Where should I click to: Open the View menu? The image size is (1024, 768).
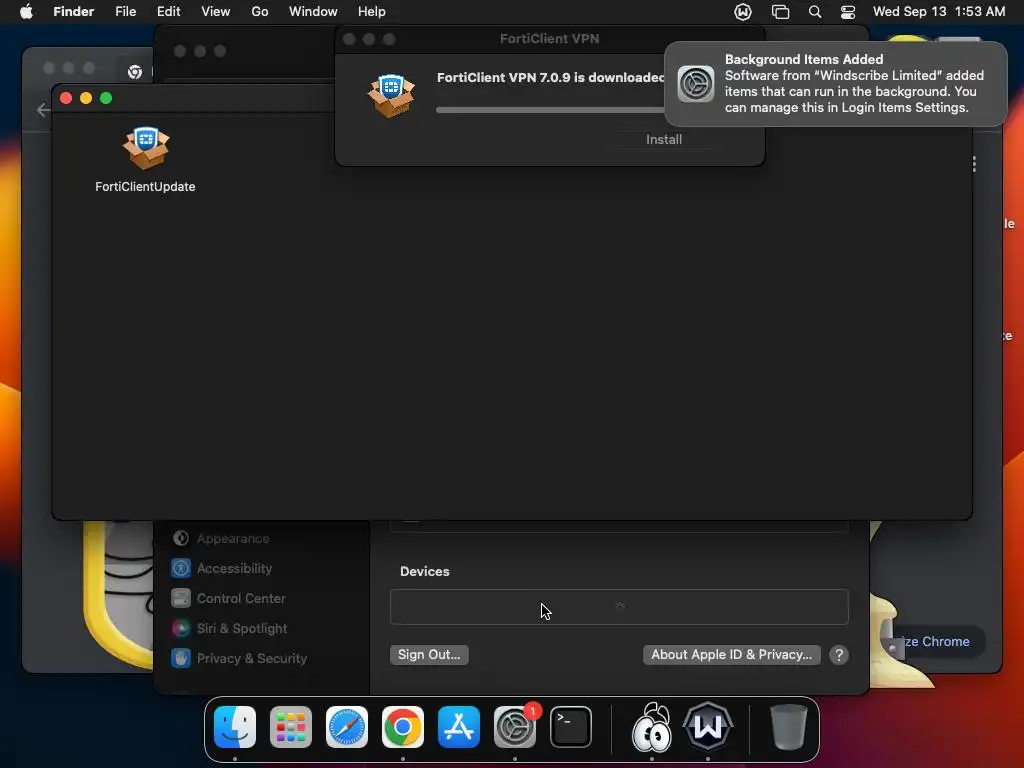tap(216, 12)
